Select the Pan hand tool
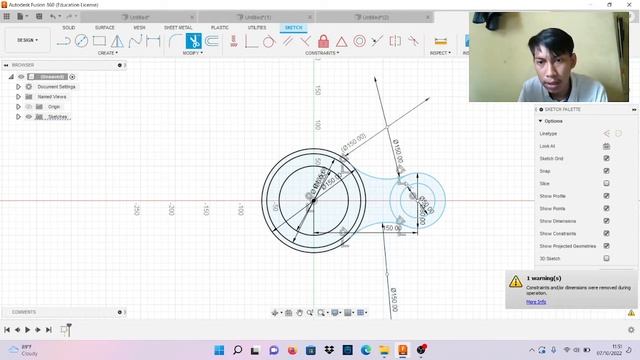The image size is (640, 360). click(300, 313)
